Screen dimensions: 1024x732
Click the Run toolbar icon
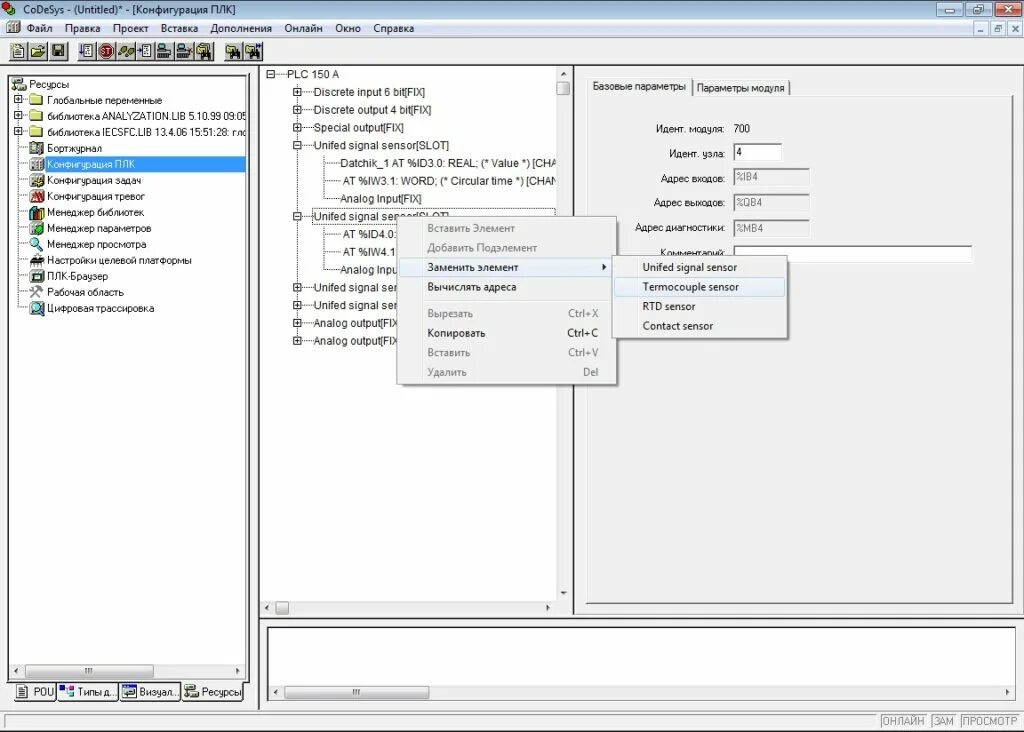click(86, 51)
